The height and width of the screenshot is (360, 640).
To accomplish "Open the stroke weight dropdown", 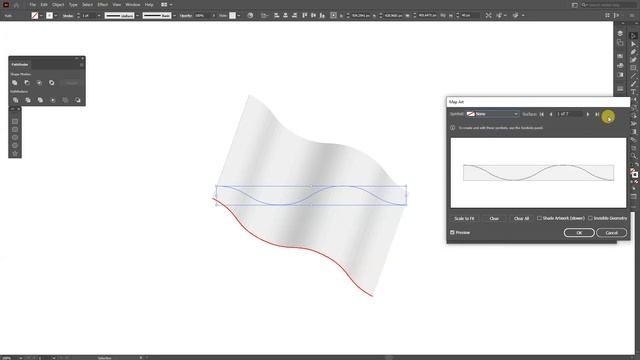I will (99, 16).
